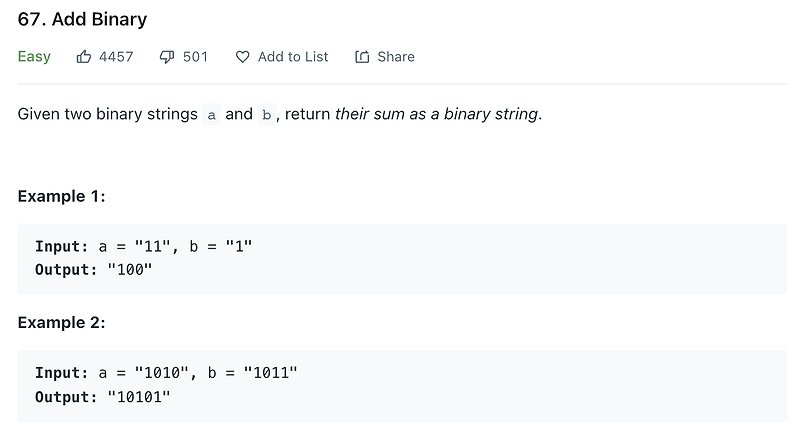The image size is (800, 437).
Task: Click the 501 dislikes count
Action: coord(195,57)
